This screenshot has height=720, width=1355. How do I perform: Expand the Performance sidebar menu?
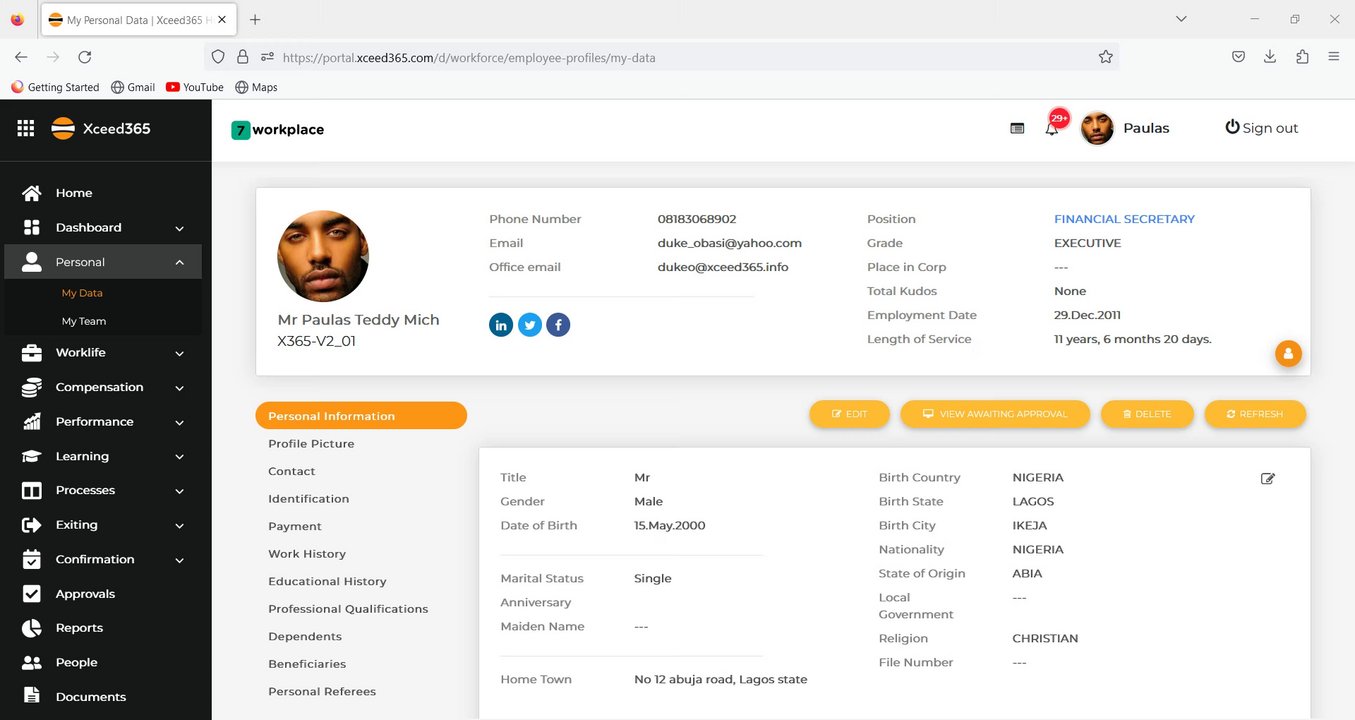[179, 422]
